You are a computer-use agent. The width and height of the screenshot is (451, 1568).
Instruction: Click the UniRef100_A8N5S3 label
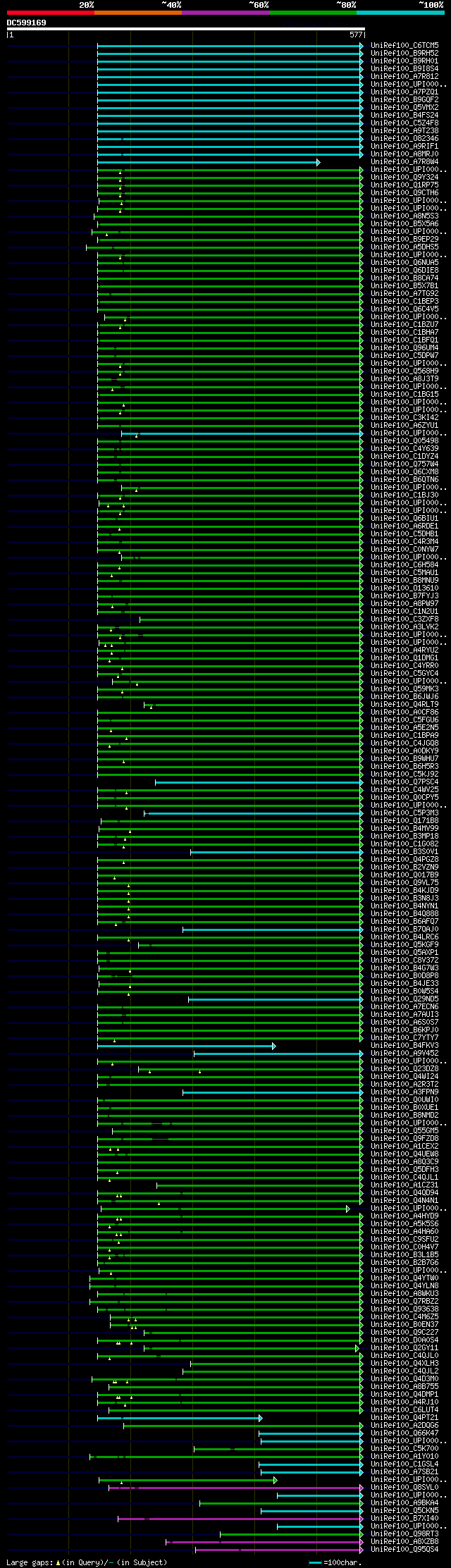point(404,216)
